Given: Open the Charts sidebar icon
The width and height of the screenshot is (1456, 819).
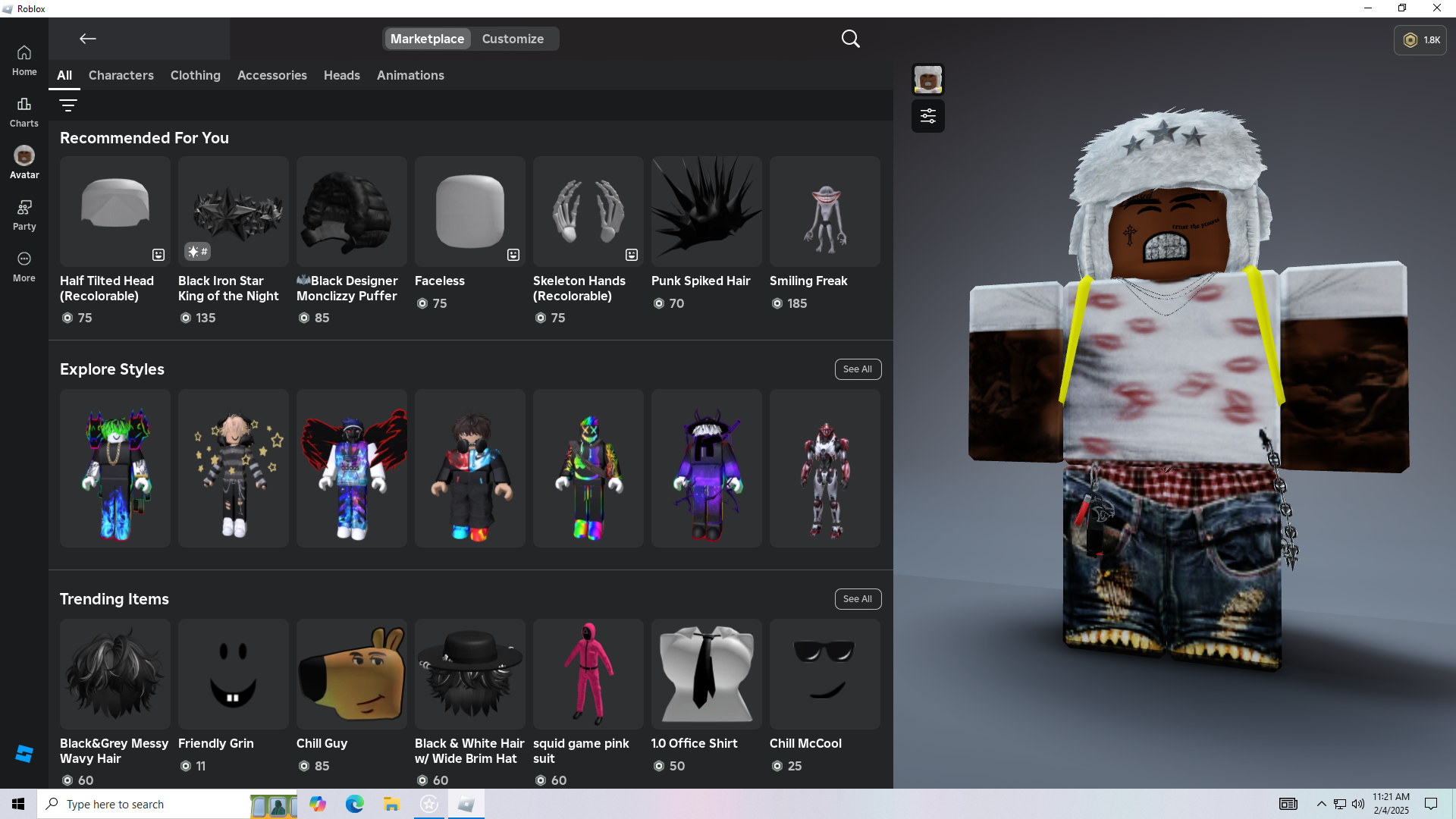Looking at the screenshot, I should click(x=24, y=111).
